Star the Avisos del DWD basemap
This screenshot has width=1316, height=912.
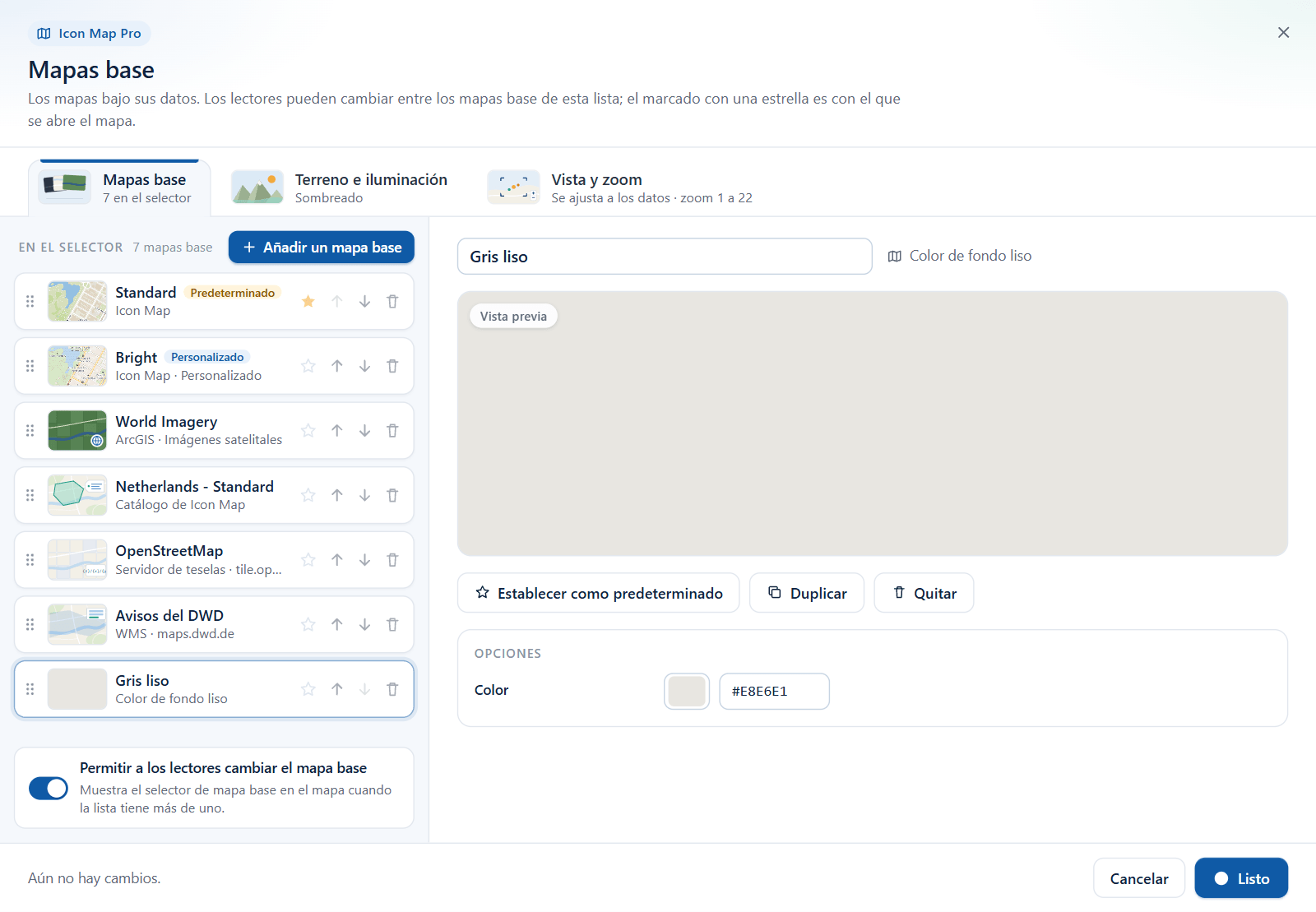point(308,624)
